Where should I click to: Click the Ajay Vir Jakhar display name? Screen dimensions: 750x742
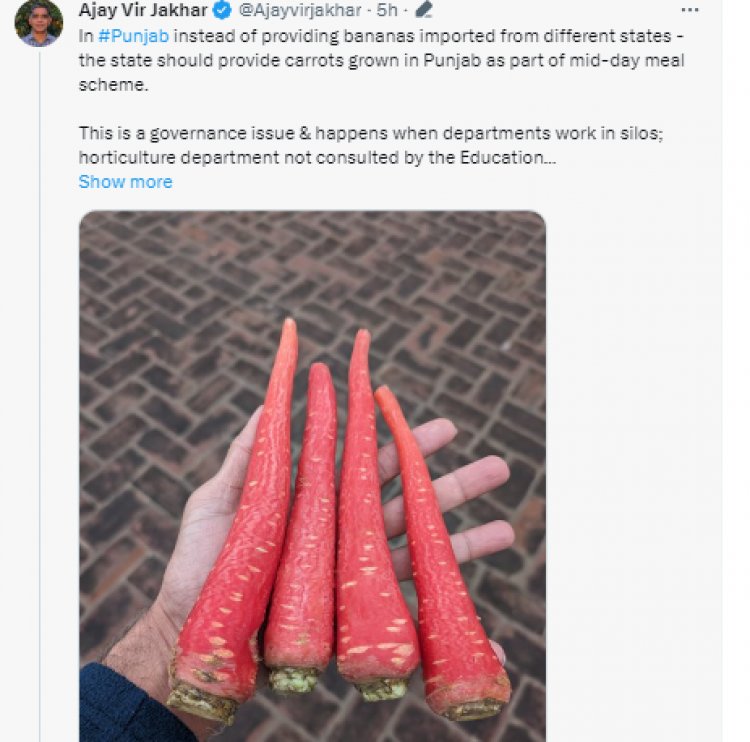click(143, 10)
